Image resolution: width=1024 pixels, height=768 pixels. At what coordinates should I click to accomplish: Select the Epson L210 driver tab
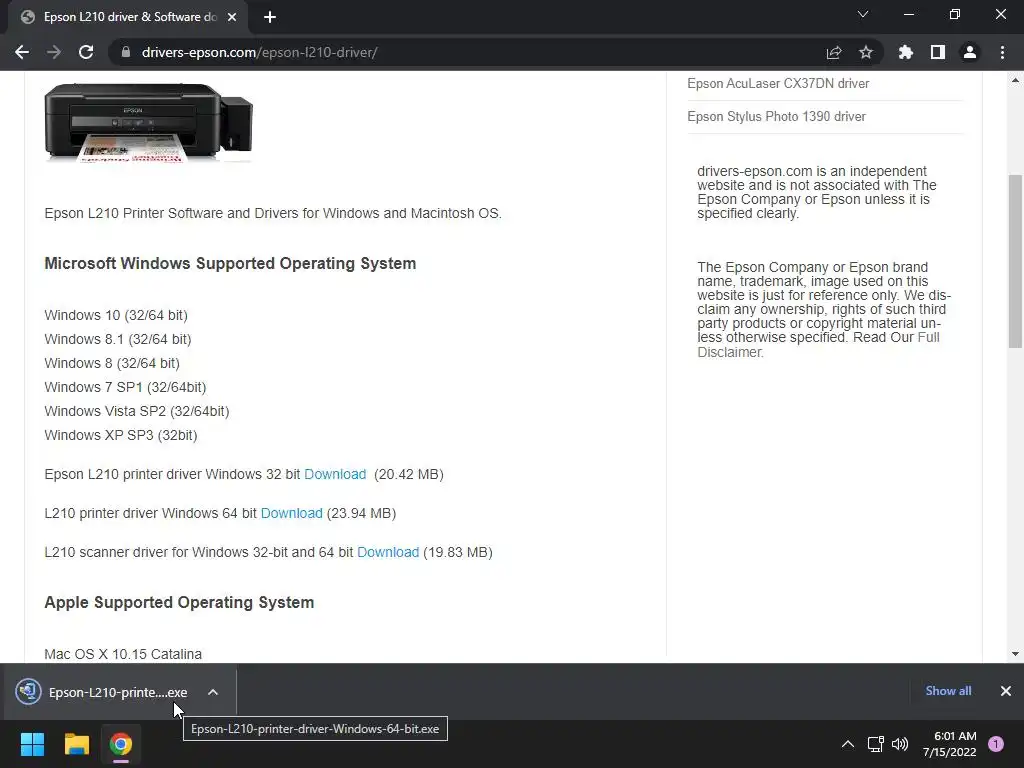(x=129, y=18)
